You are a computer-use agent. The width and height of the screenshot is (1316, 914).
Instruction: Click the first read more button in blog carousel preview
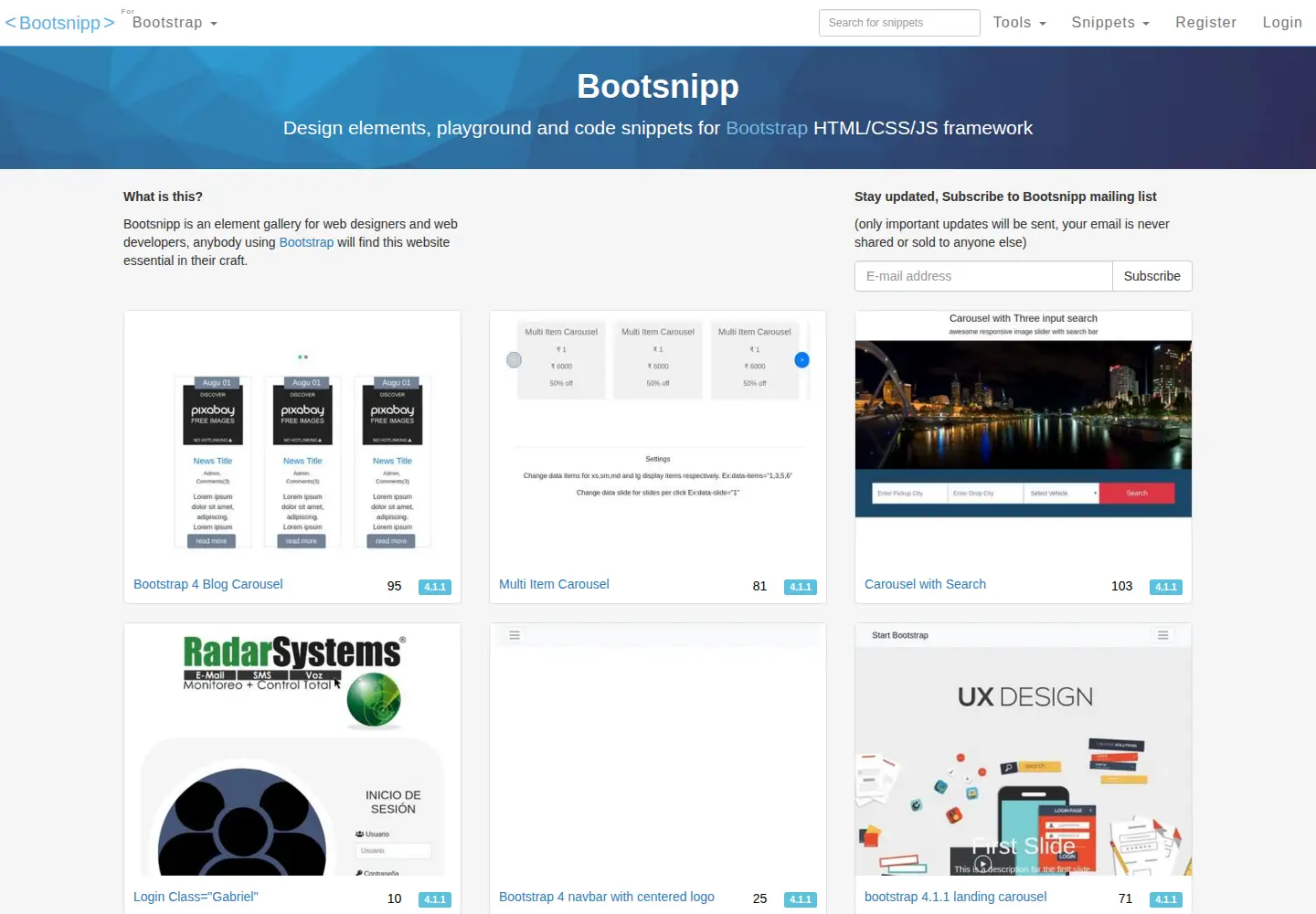pyautogui.click(x=212, y=541)
